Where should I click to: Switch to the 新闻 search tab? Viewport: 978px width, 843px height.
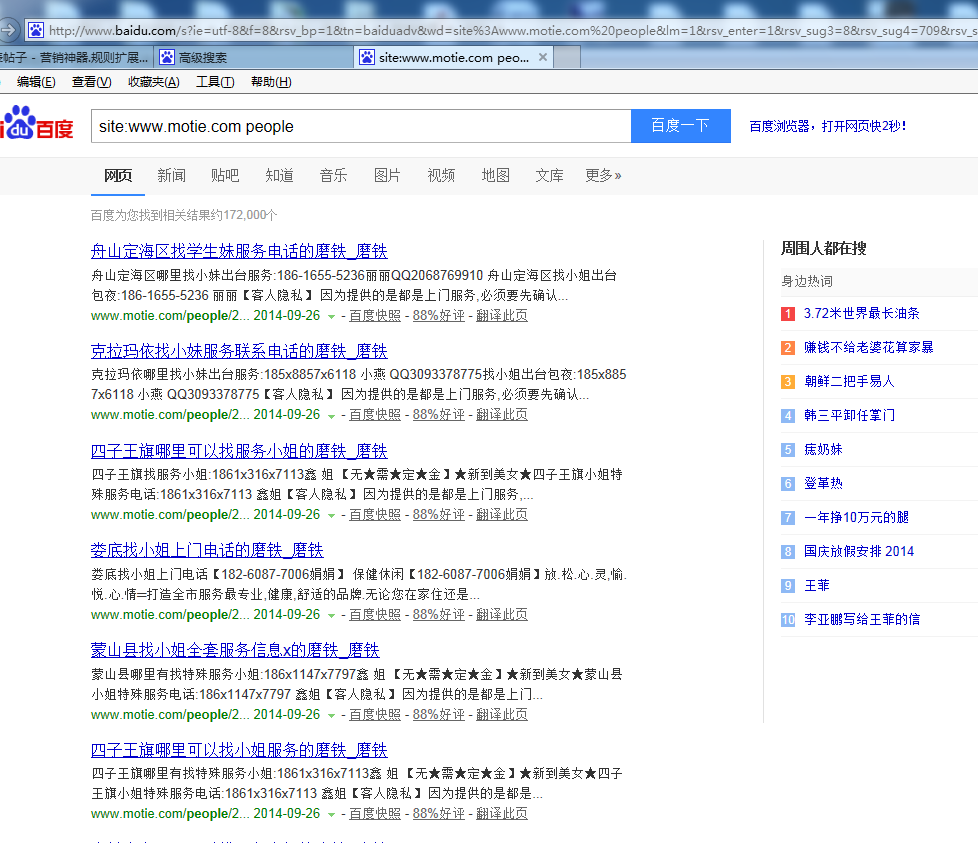[171, 175]
